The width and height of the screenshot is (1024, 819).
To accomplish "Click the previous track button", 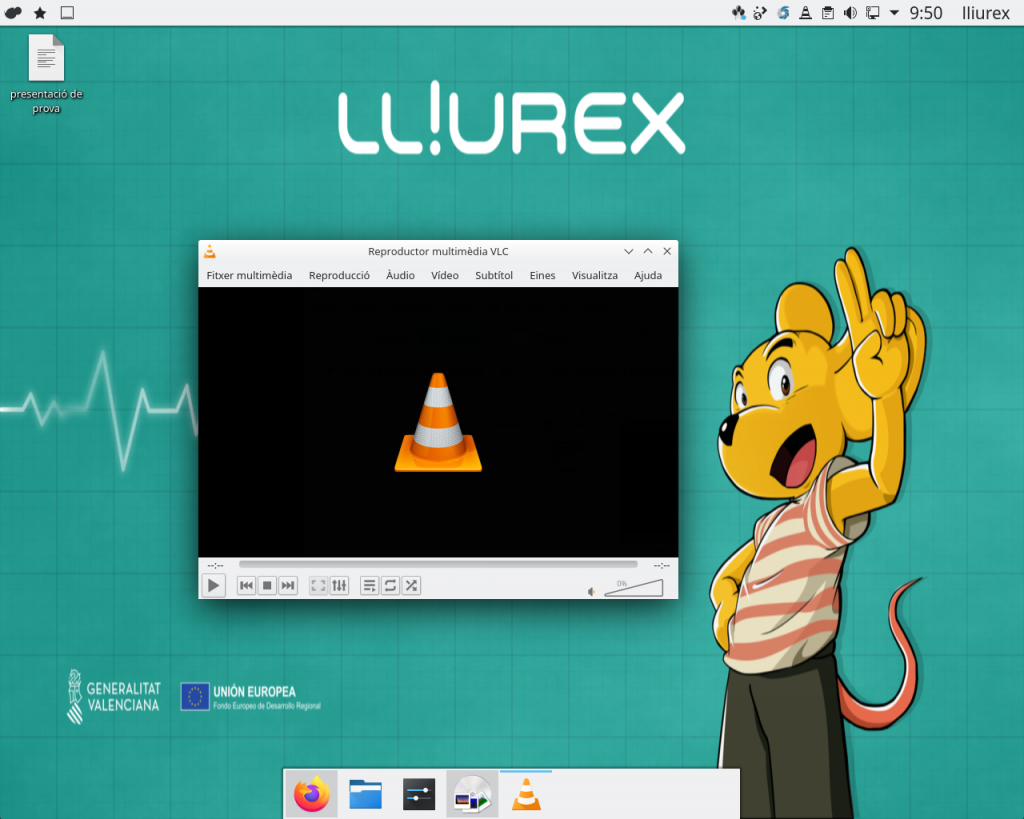I will [x=246, y=586].
